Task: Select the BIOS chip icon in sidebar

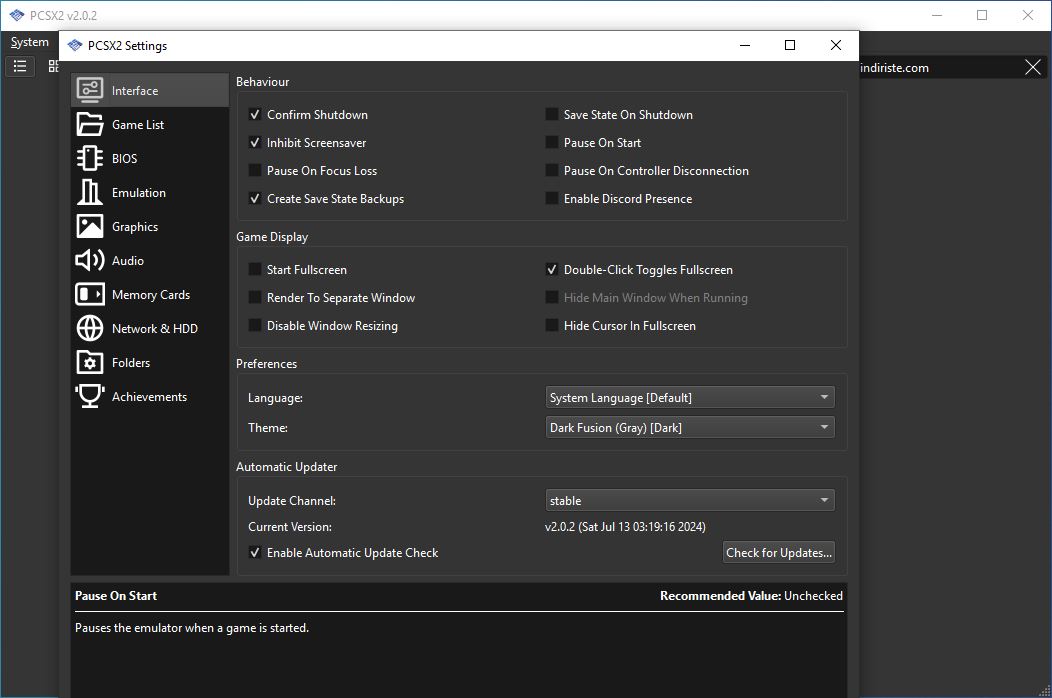Action: click(x=89, y=158)
